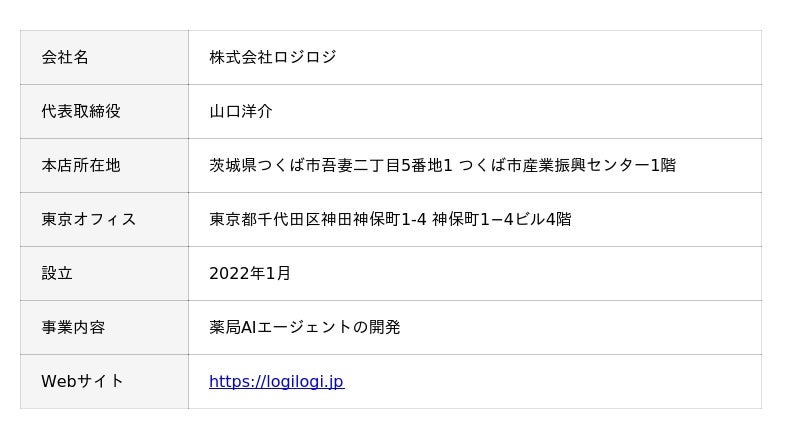Click 株式会社 in the company name
800x439 pixels.
point(240,57)
